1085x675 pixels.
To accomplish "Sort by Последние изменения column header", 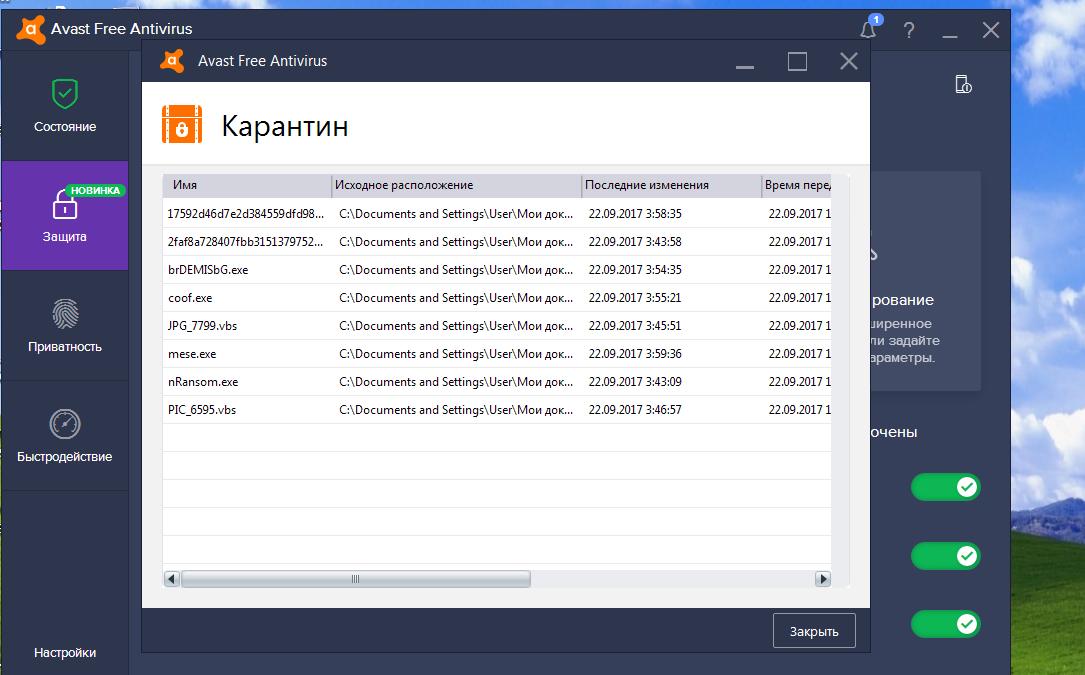I will pos(670,185).
